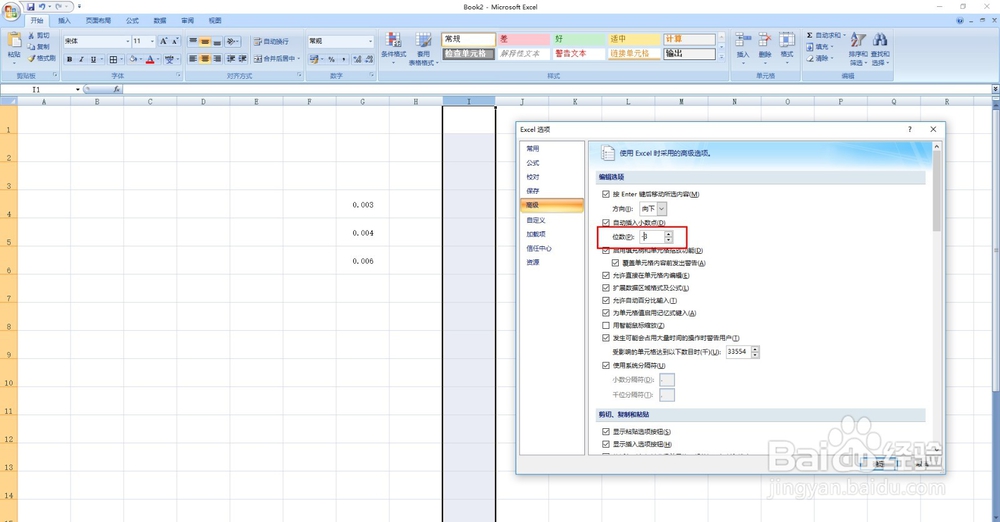Click the Align Text Right icon
Viewport: 1000px width, 522px height.
point(217,59)
